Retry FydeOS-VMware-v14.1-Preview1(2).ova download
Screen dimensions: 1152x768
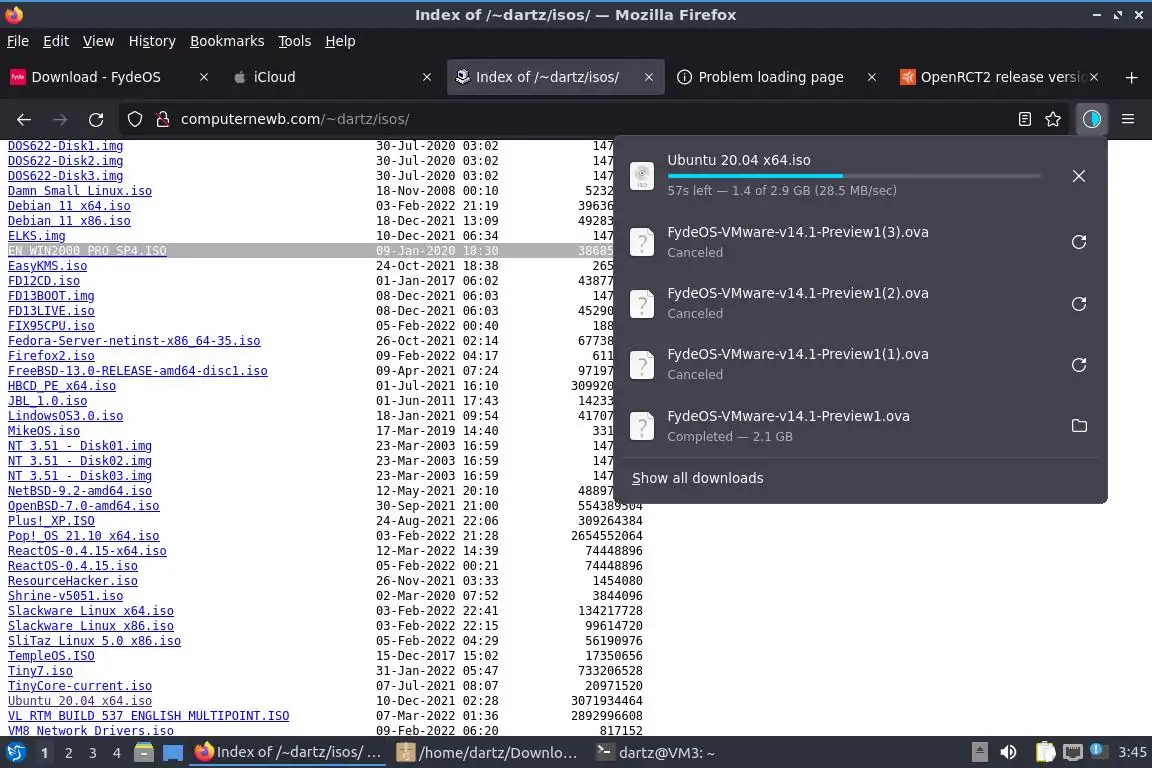coord(1079,304)
